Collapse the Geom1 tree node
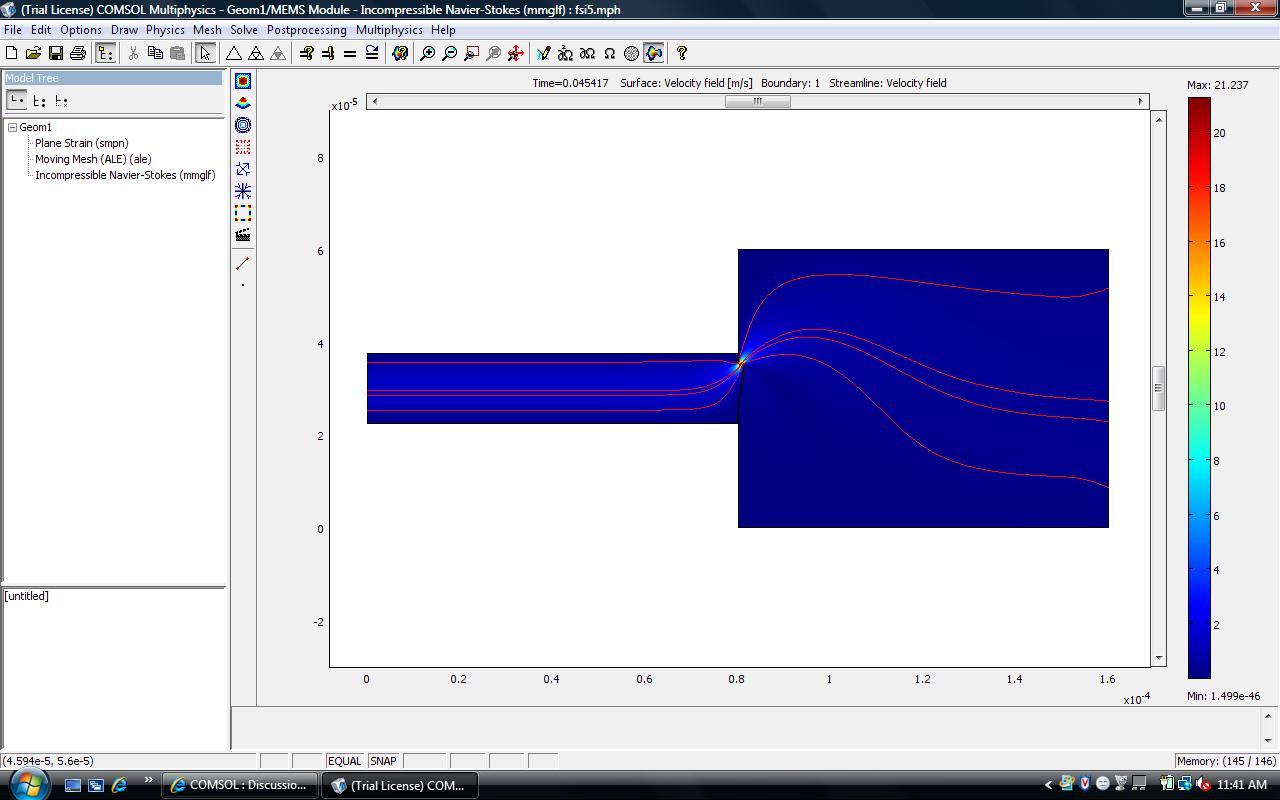This screenshot has width=1280, height=800. pyautogui.click(x=12, y=127)
